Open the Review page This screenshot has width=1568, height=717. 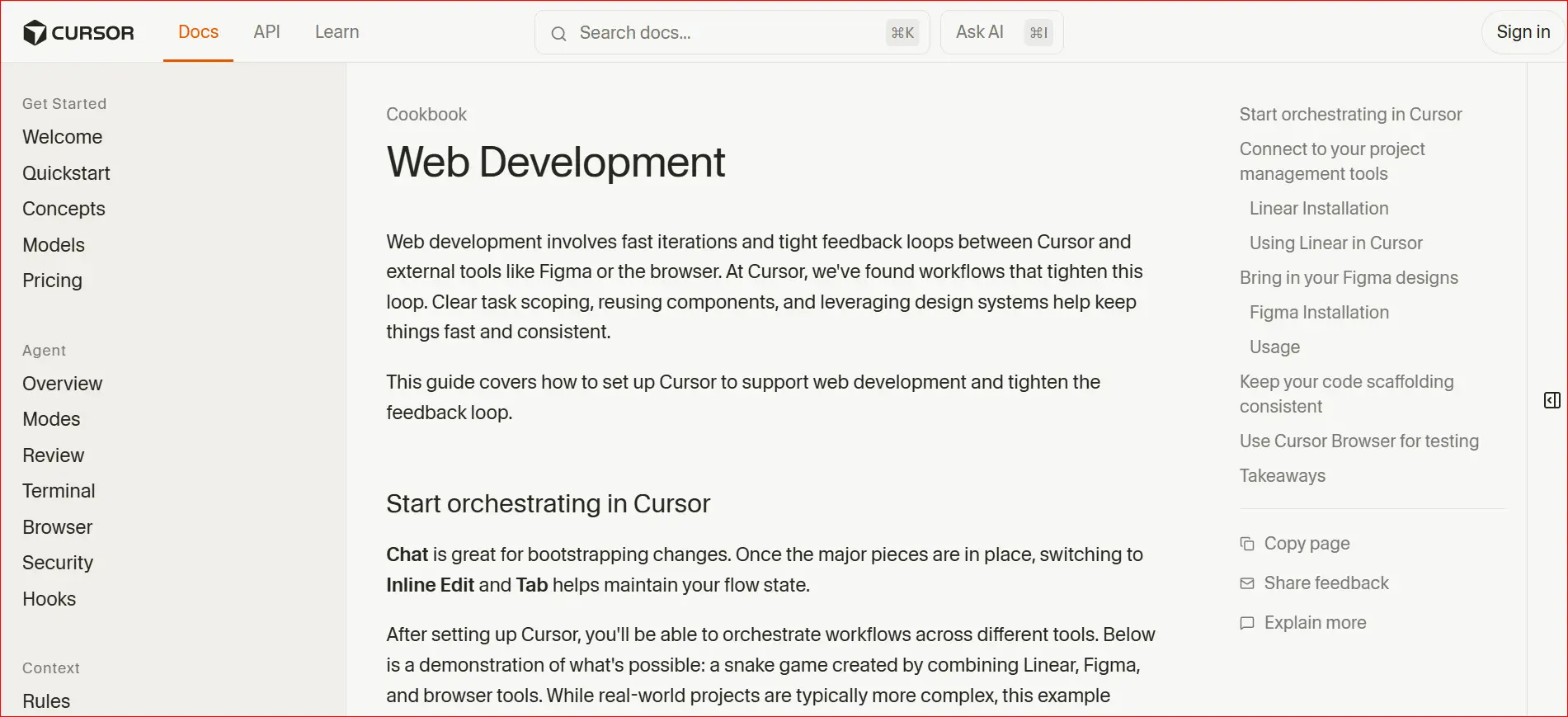(x=54, y=455)
